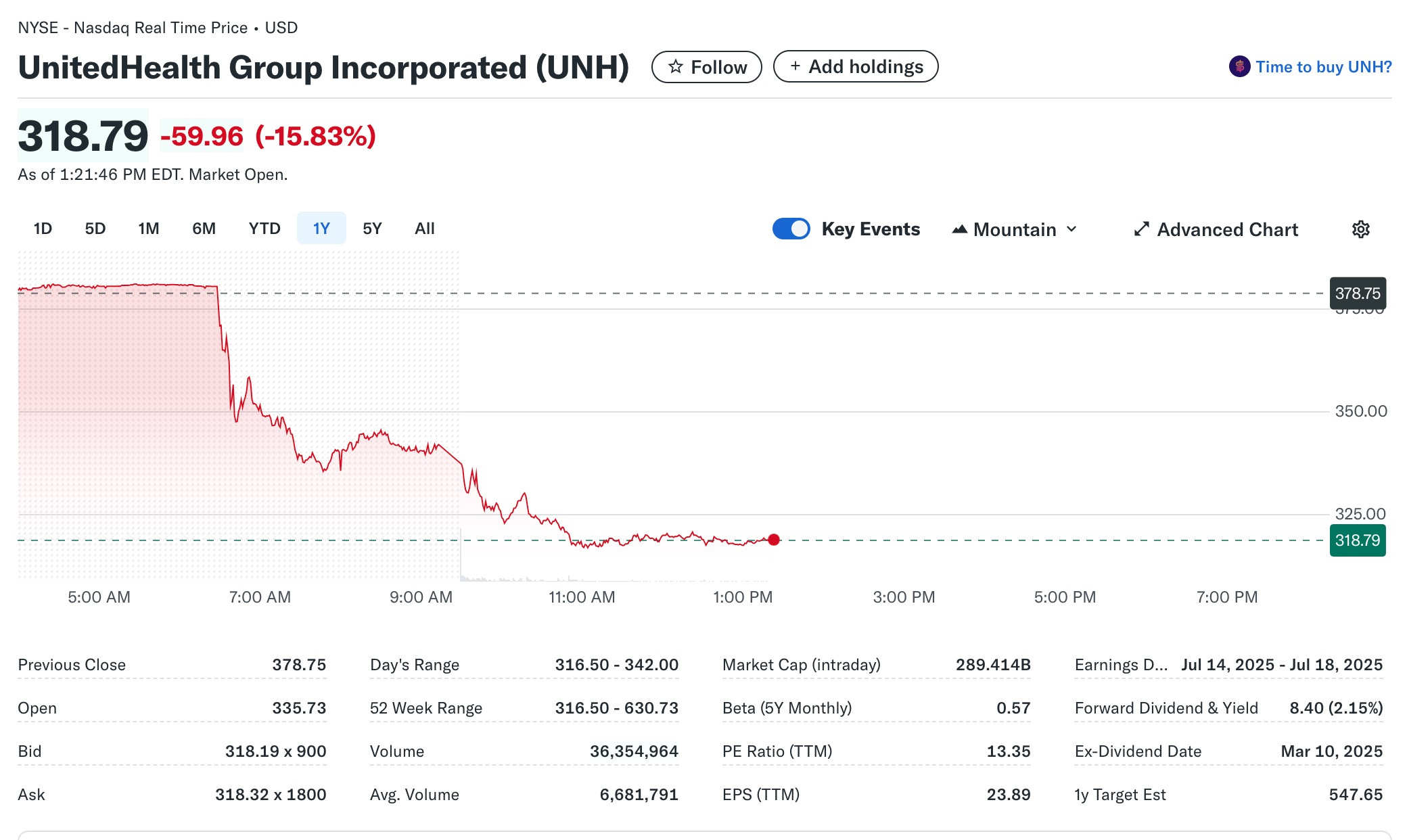Click the Ex-Dividend Date value Mar 10, 2025

pyautogui.click(x=1332, y=751)
